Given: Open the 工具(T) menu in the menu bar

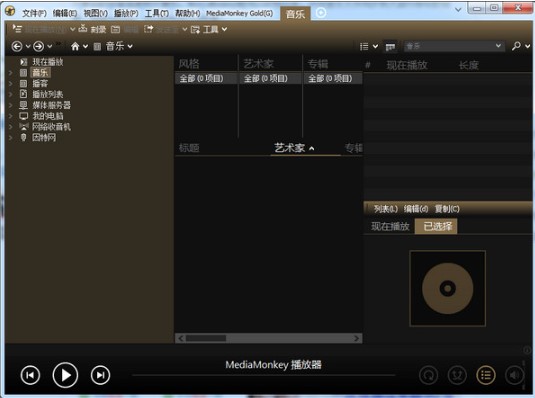Looking at the screenshot, I should [x=157, y=13].
